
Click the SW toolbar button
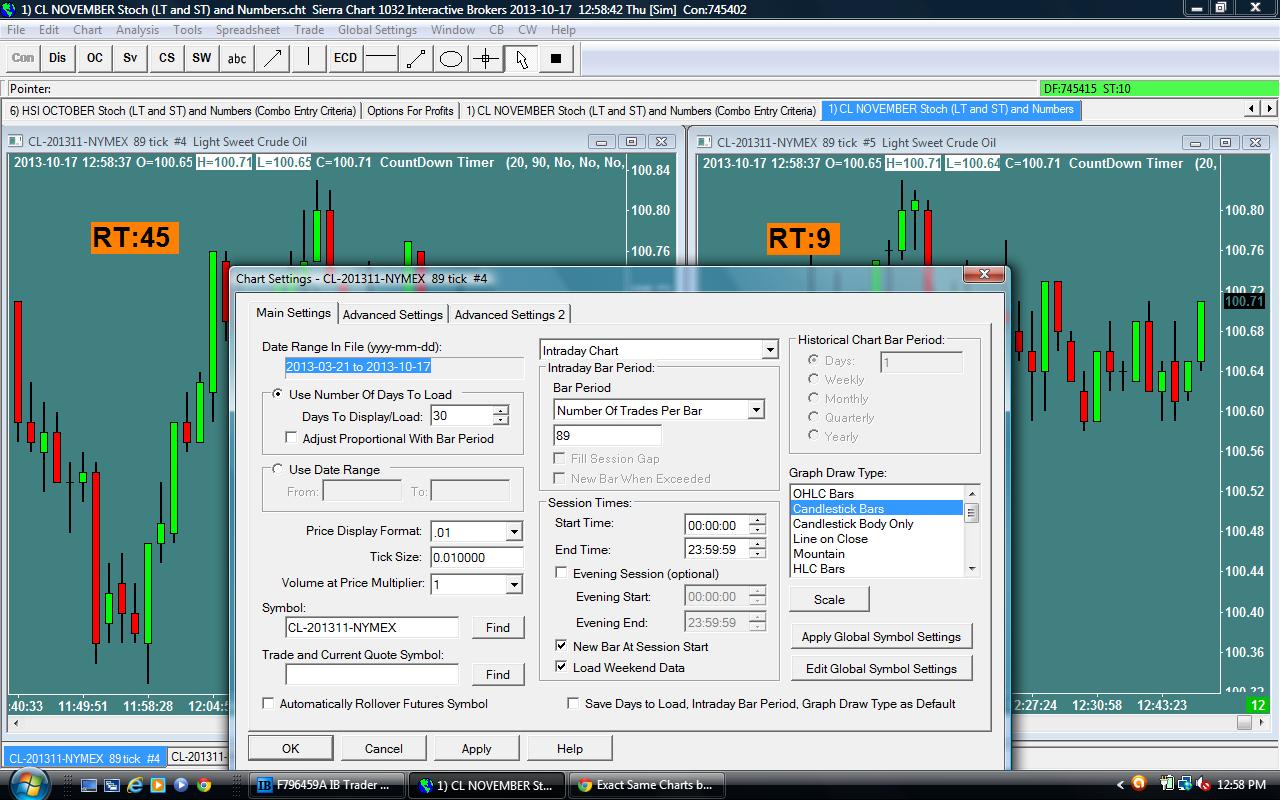(x=202, y=58)
